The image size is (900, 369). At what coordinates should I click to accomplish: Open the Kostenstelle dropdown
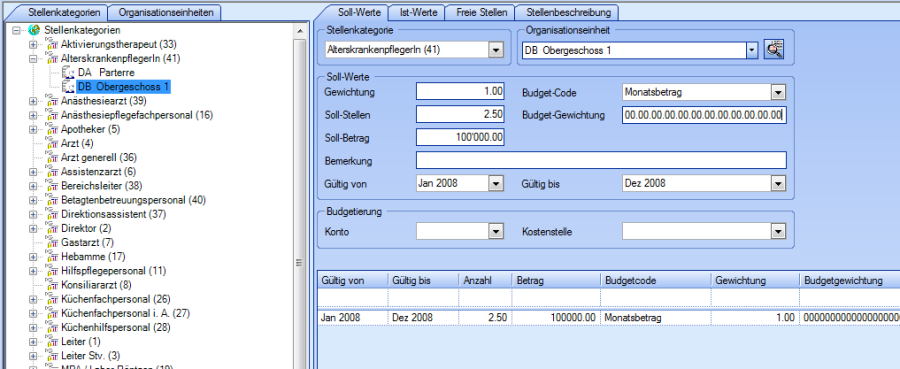pos(778,232)
